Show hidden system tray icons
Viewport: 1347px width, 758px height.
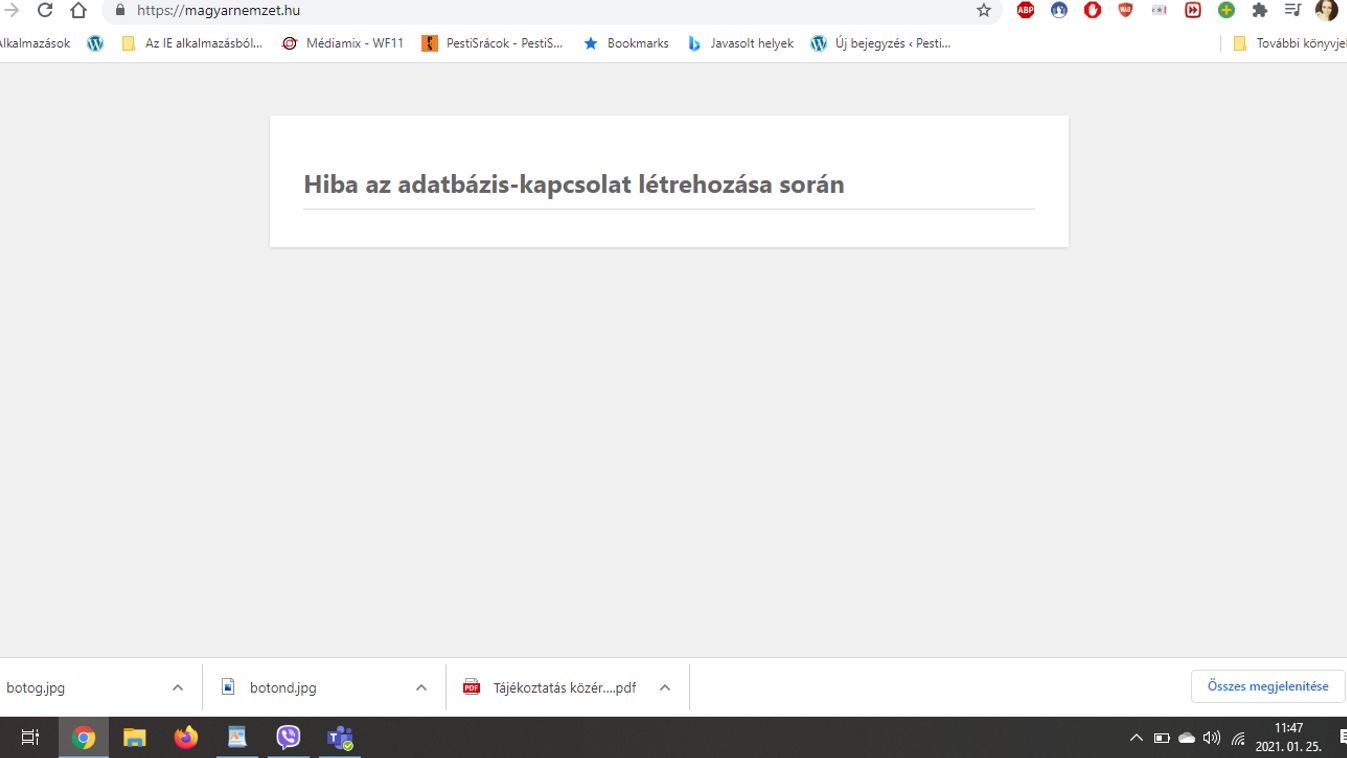coord(1136,738)
